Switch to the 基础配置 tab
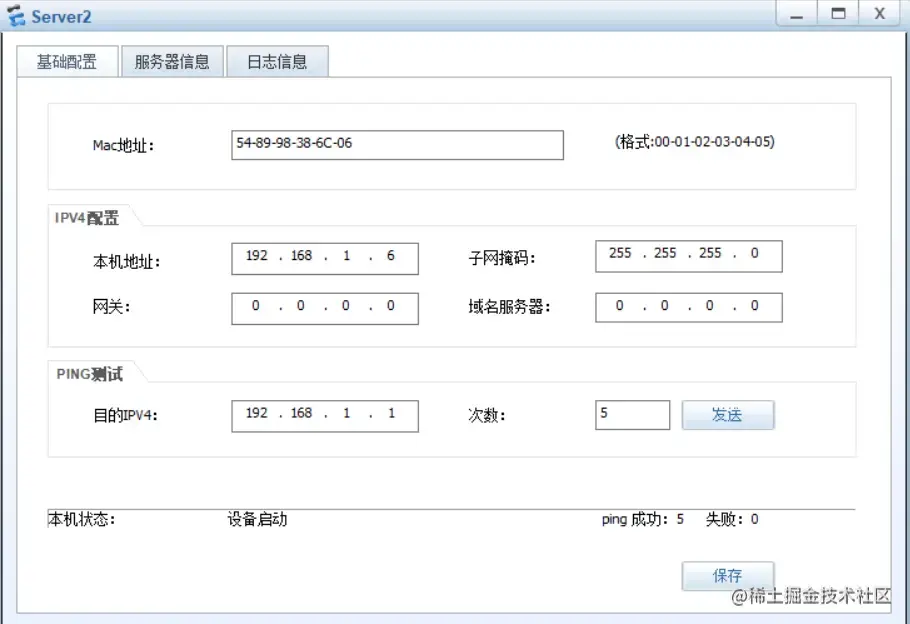This screenshot has width=910, height=624. pos(67,62)
